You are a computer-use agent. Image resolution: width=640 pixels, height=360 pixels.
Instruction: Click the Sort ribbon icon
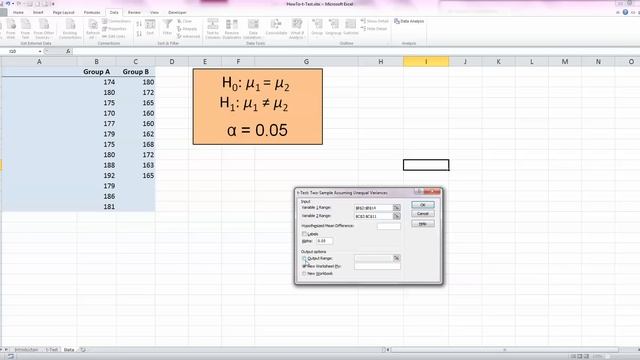[150, 27]
